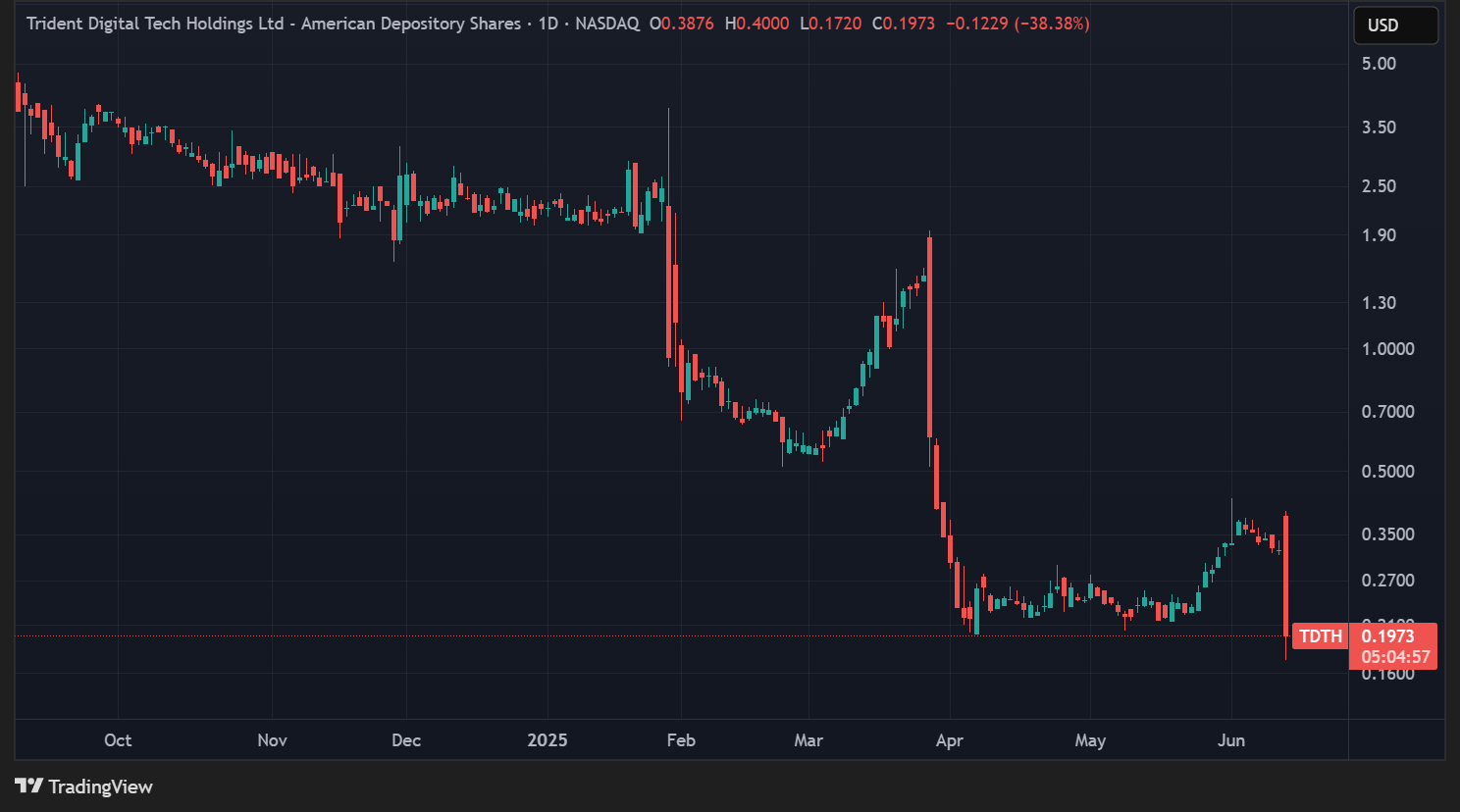Select the Dec label on time axis

tap(406, 740)
